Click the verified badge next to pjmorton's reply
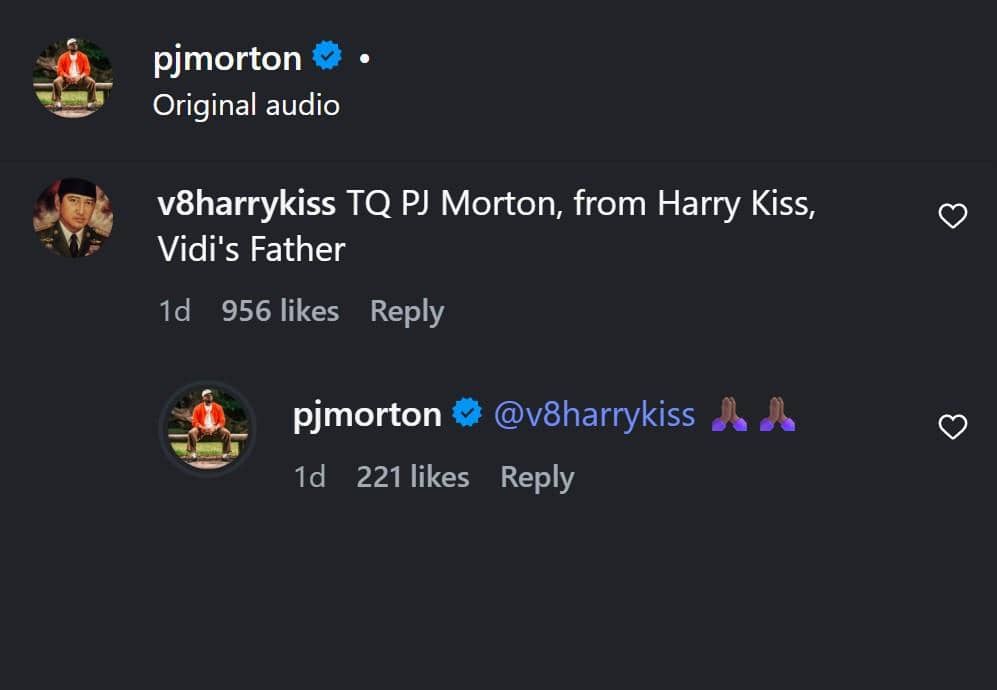Screen dimensions: 997x690 point(466,413)
